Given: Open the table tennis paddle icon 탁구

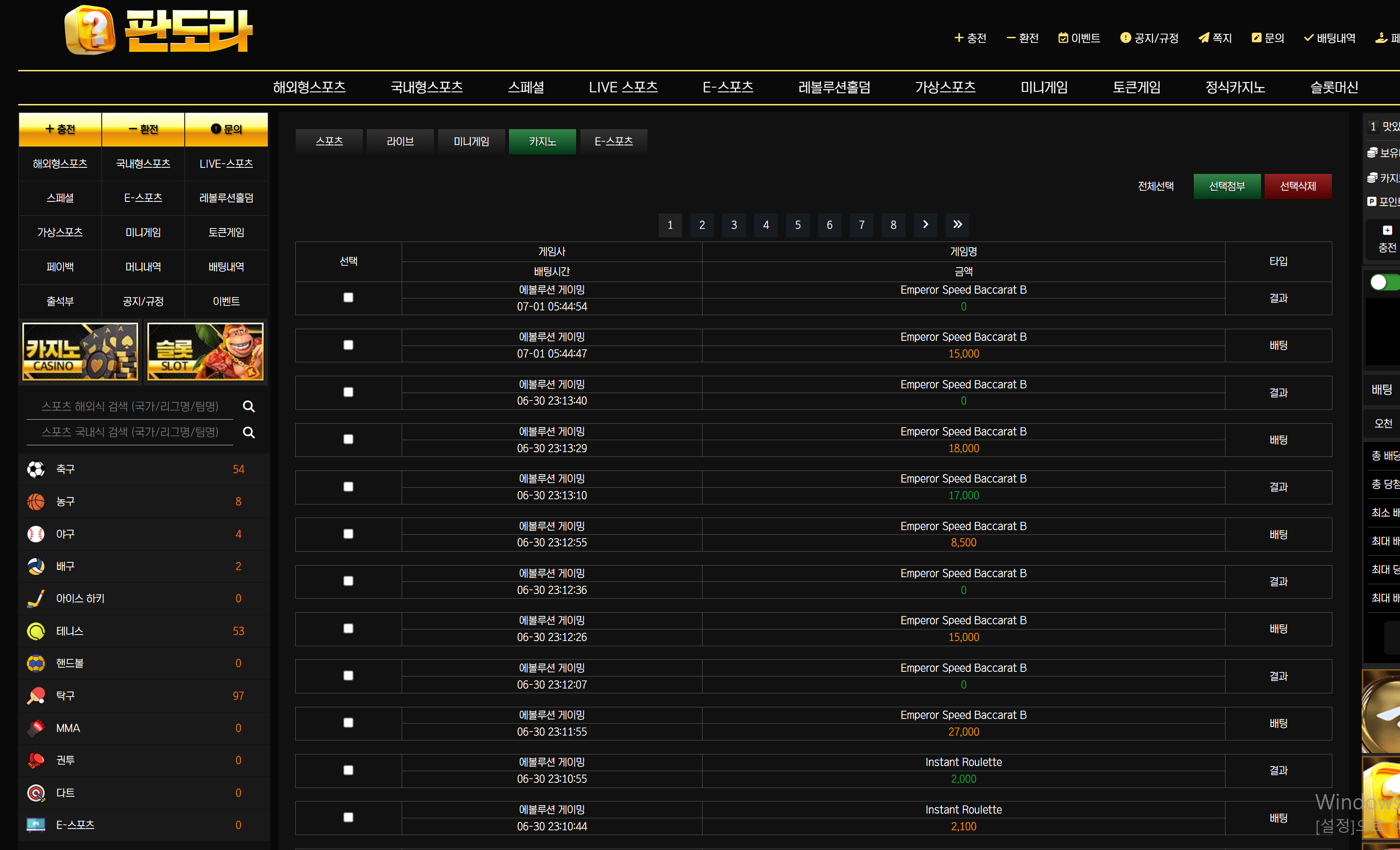Looking at the screenshot, I should (x=36, y=696).
